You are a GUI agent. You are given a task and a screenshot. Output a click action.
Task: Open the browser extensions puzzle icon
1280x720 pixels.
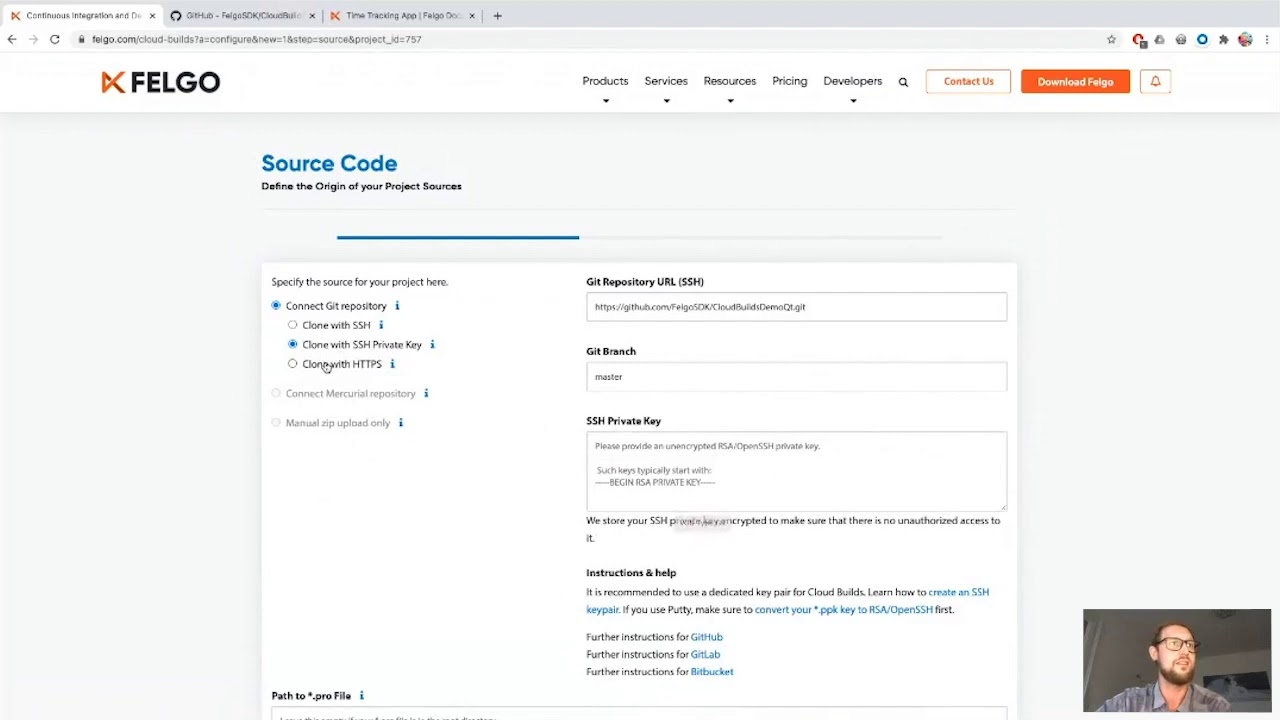[1223, 39]
